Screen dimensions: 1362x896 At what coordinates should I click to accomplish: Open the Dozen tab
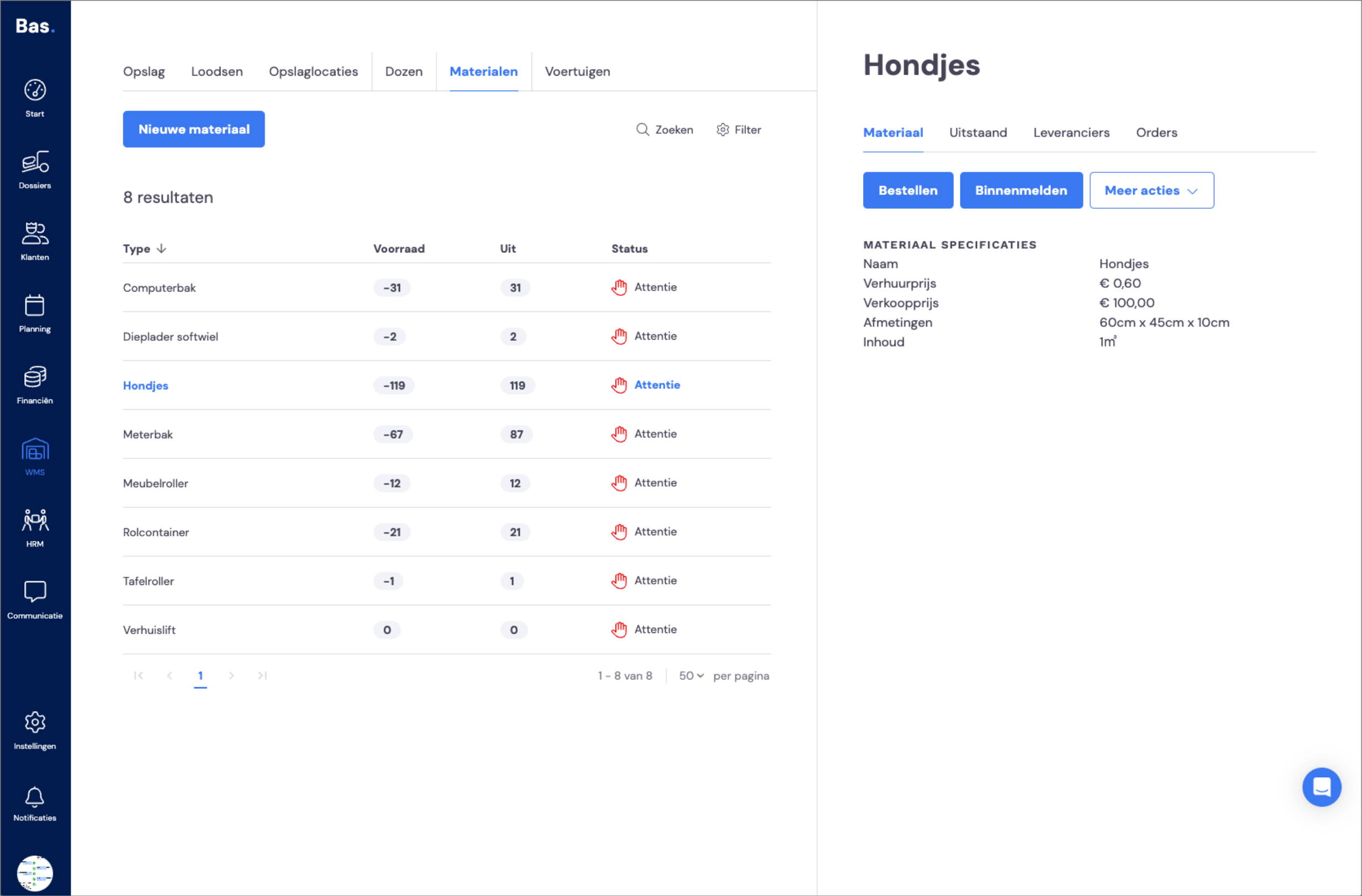click(x=403, y=71)
